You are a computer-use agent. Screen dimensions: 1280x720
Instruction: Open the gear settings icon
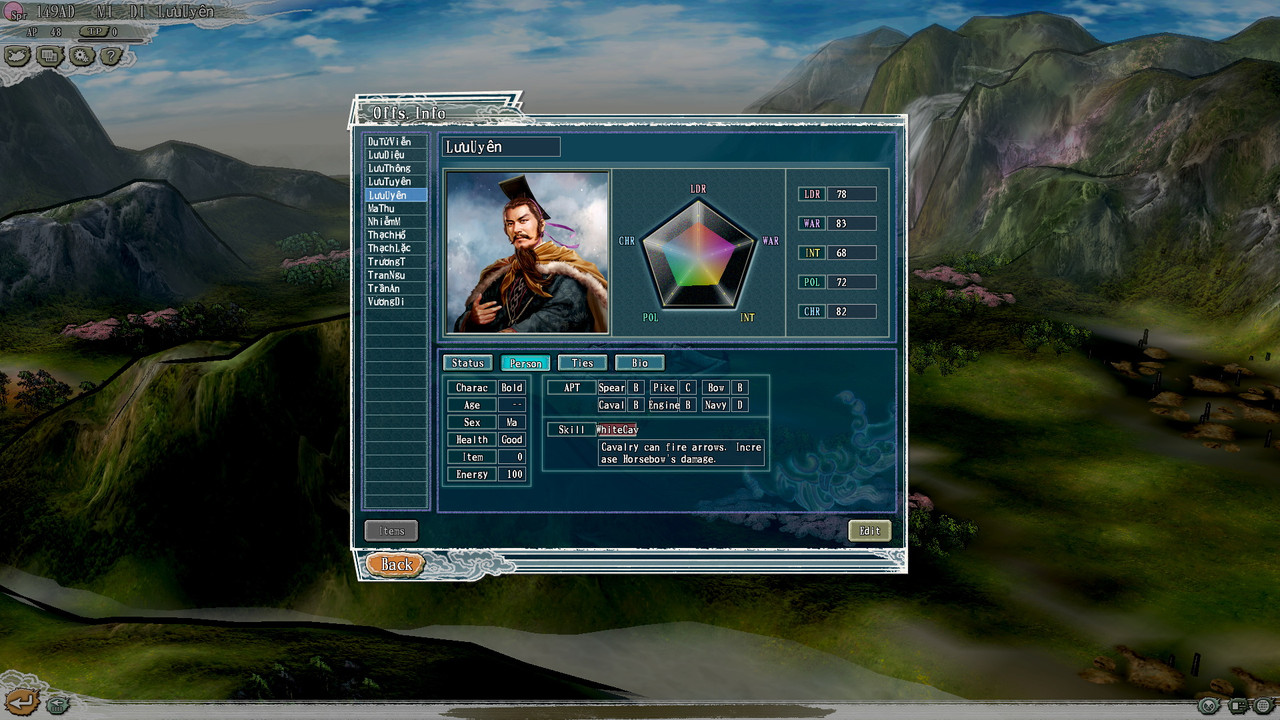81,56
